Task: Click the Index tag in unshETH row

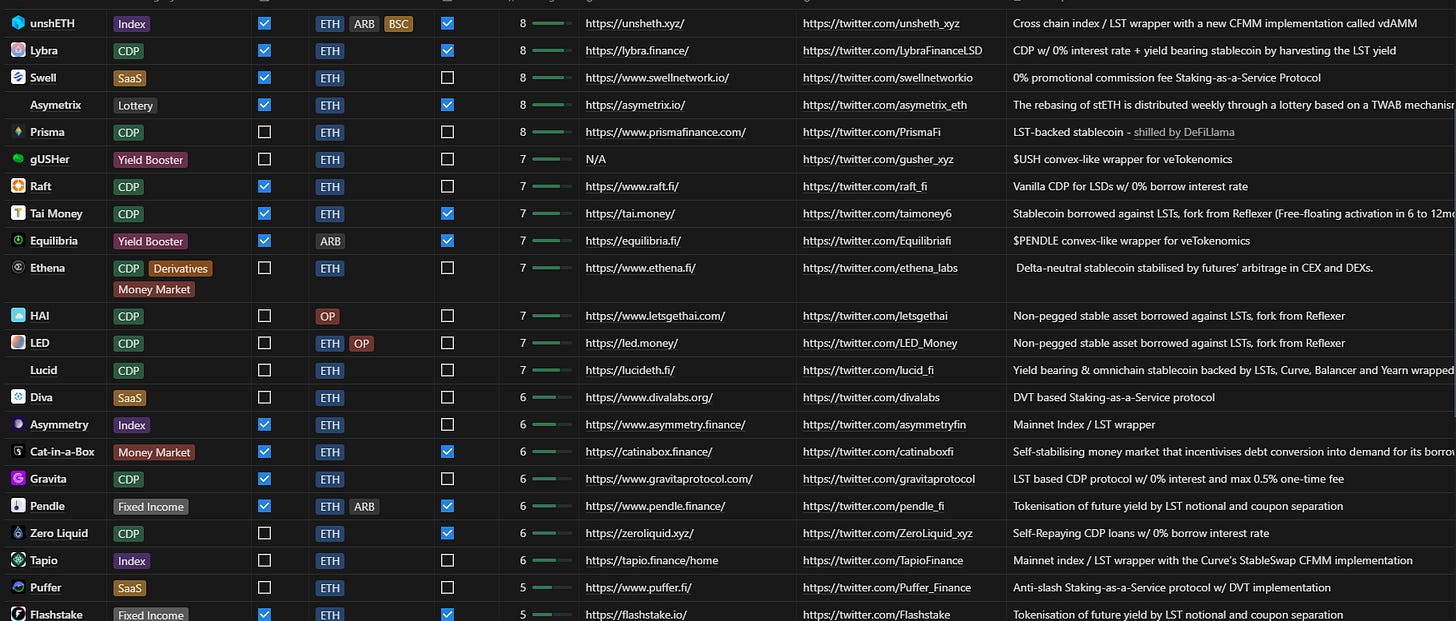Action: (132, 23)
